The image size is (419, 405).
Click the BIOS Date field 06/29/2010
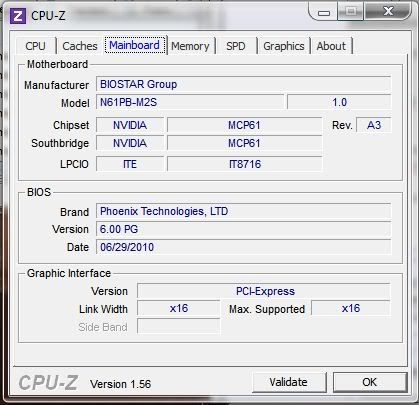pos(243,247)
